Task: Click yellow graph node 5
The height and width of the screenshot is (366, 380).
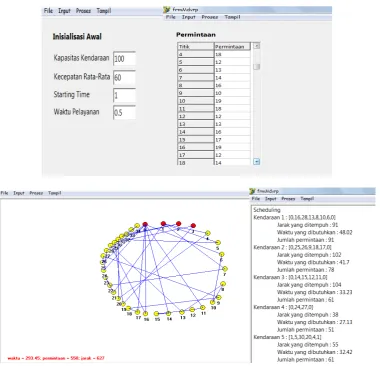Action: coord(218,242)
